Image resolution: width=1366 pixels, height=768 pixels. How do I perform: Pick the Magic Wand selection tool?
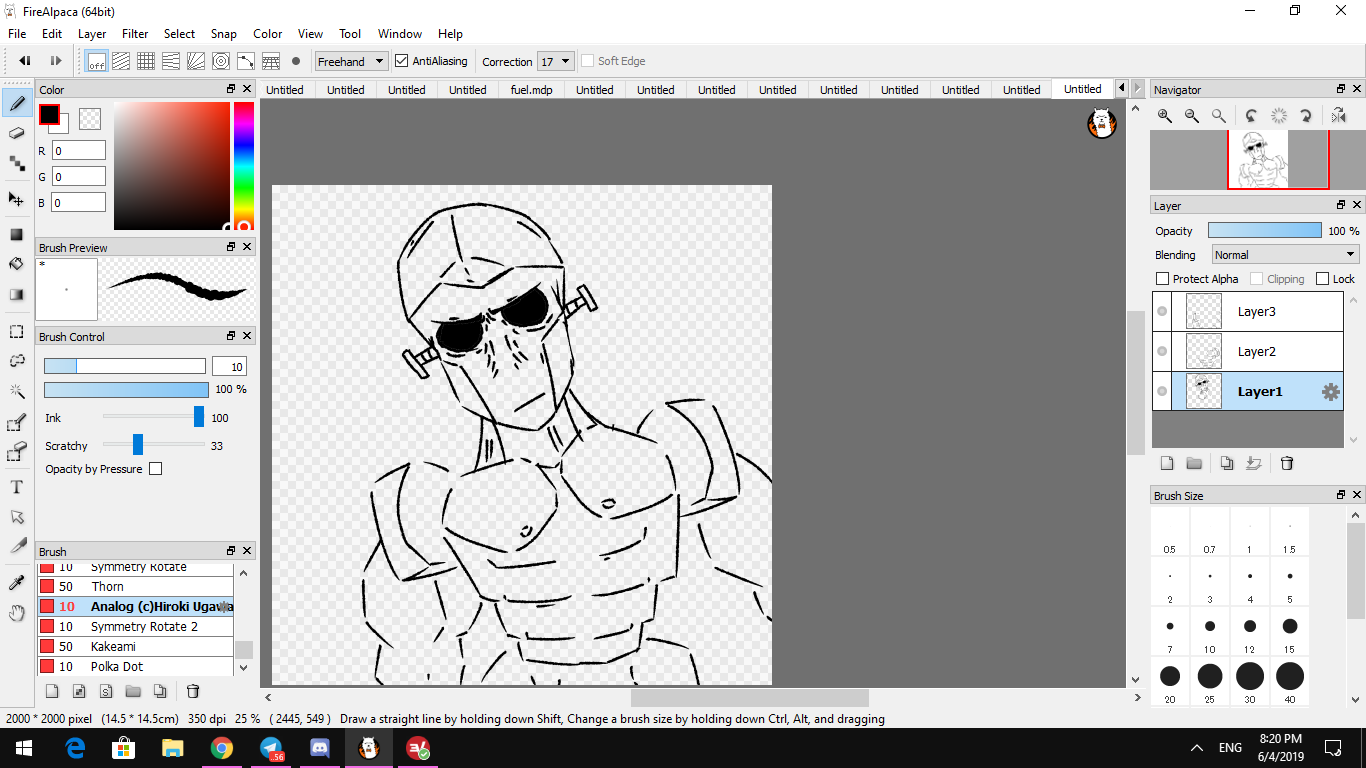click(x=16, y=391)
